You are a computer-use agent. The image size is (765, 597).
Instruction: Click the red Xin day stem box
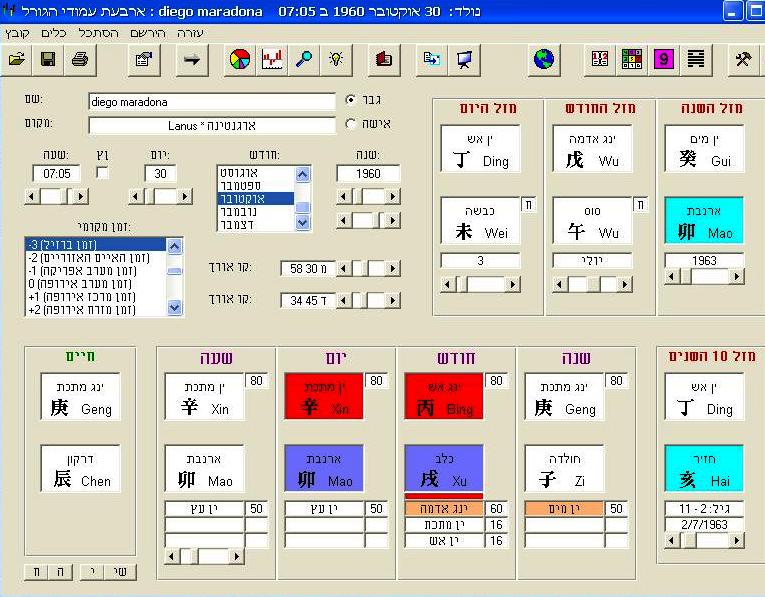(x=324, y=396)
